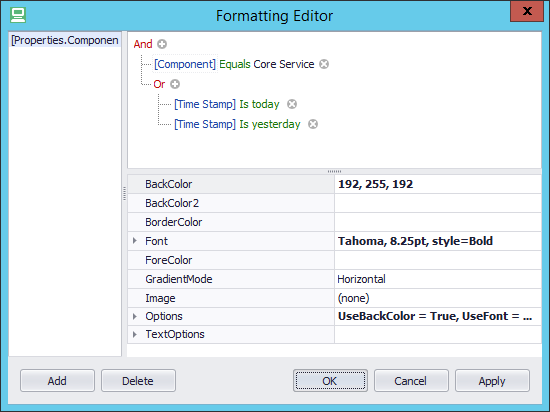The width and height of the screenshot is (550, 412).
Task: Change the Equals operator
Action: pyautogui.click(x=235, y=64)
